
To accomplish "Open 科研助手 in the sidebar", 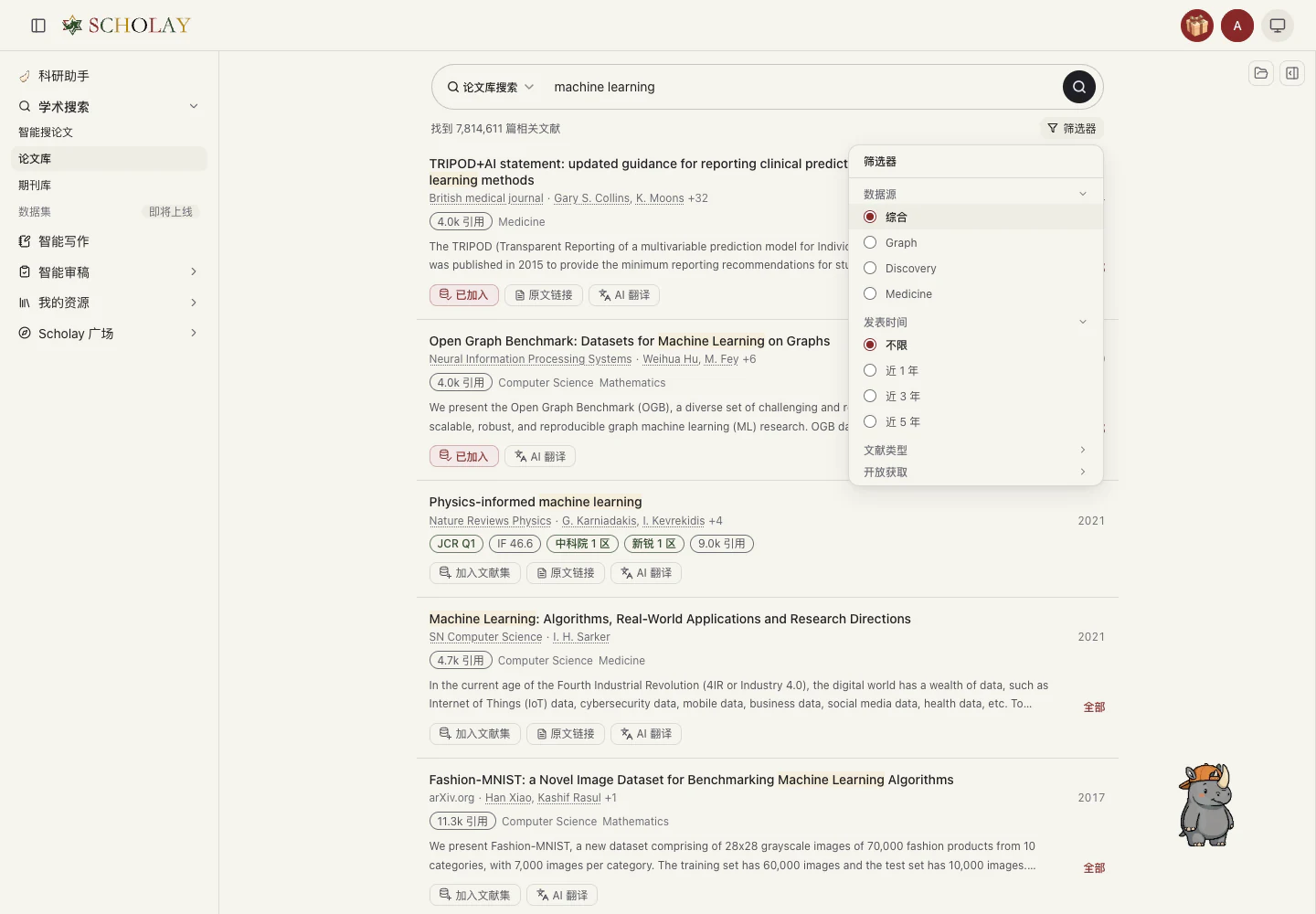I will 109,76.
